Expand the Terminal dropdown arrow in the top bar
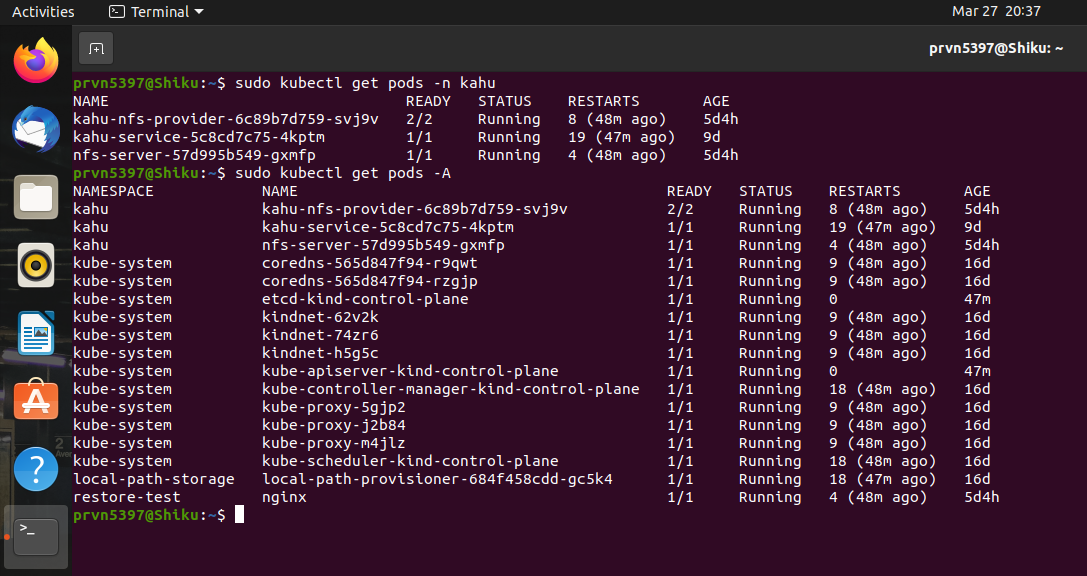This screenshot has width=1087, height=576. point(198,11)
